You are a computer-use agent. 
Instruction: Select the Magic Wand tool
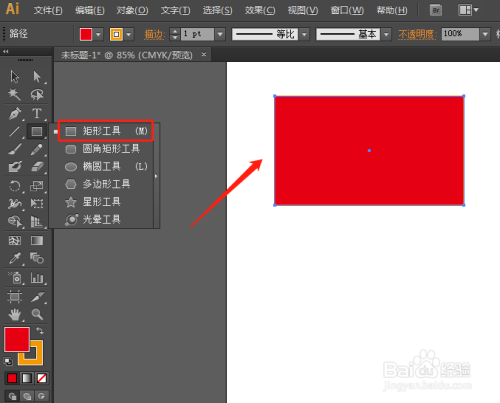[x=14, y=94]
